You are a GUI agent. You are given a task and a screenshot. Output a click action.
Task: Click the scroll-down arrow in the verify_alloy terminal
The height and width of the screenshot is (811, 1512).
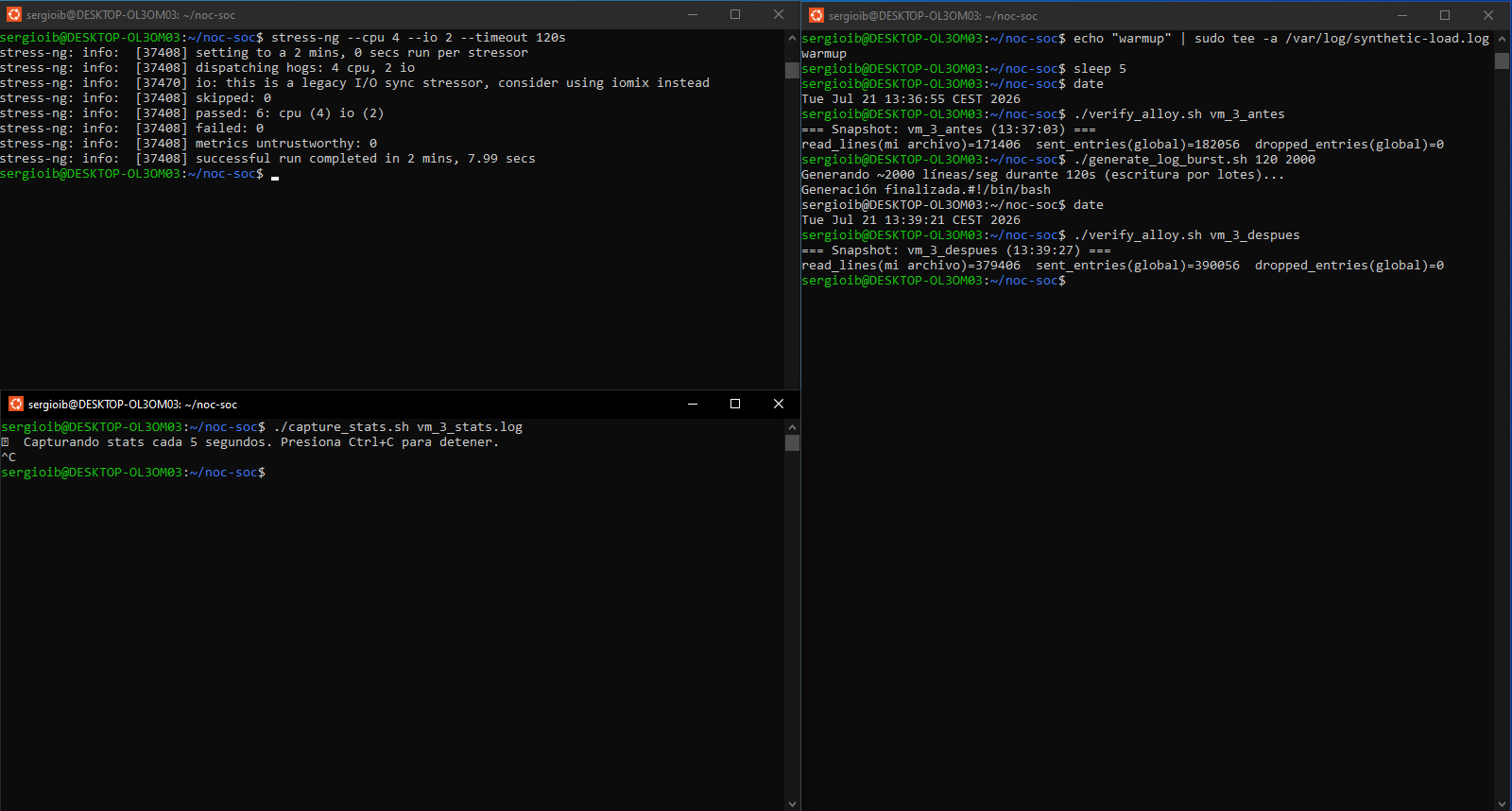pyautogui.click(x=1502, y=803)
